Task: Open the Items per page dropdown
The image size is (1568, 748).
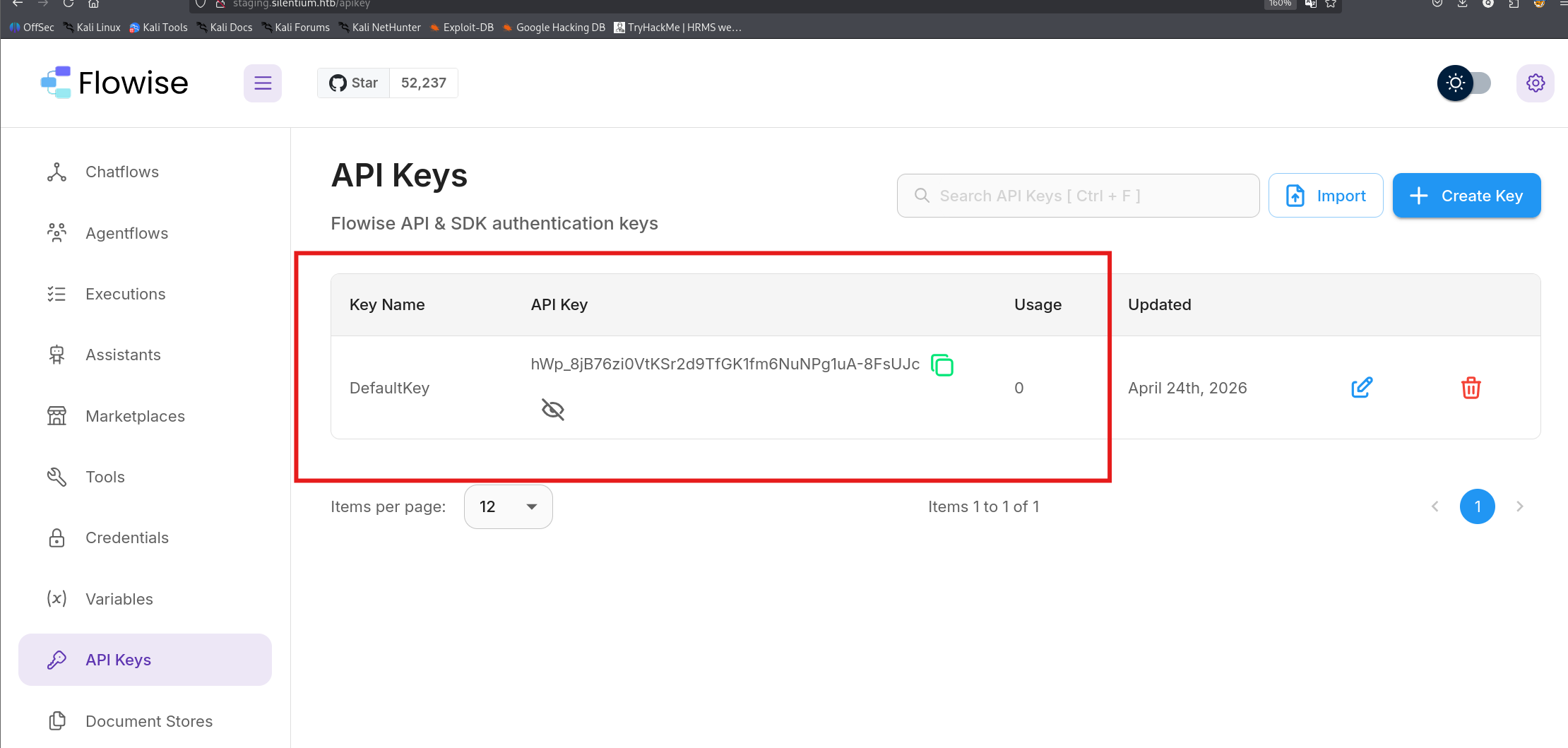Action: [x=509, y=506]
